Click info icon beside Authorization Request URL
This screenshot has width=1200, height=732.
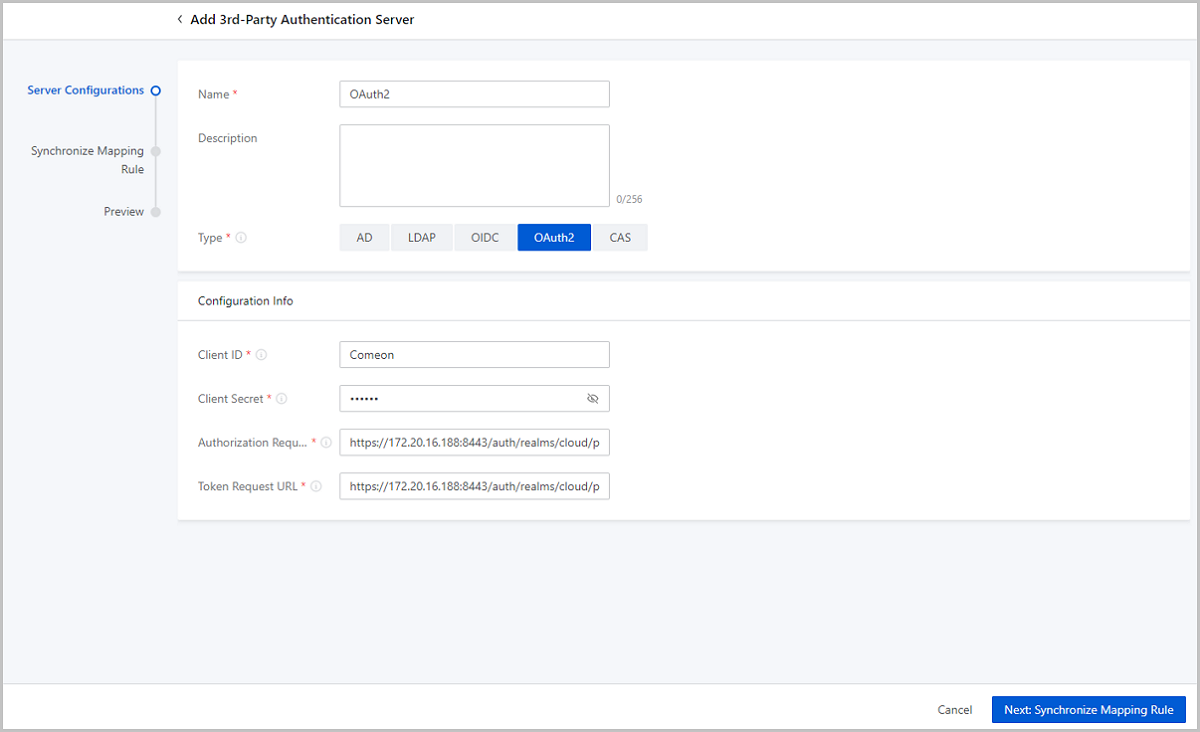[x=326, y=443]
